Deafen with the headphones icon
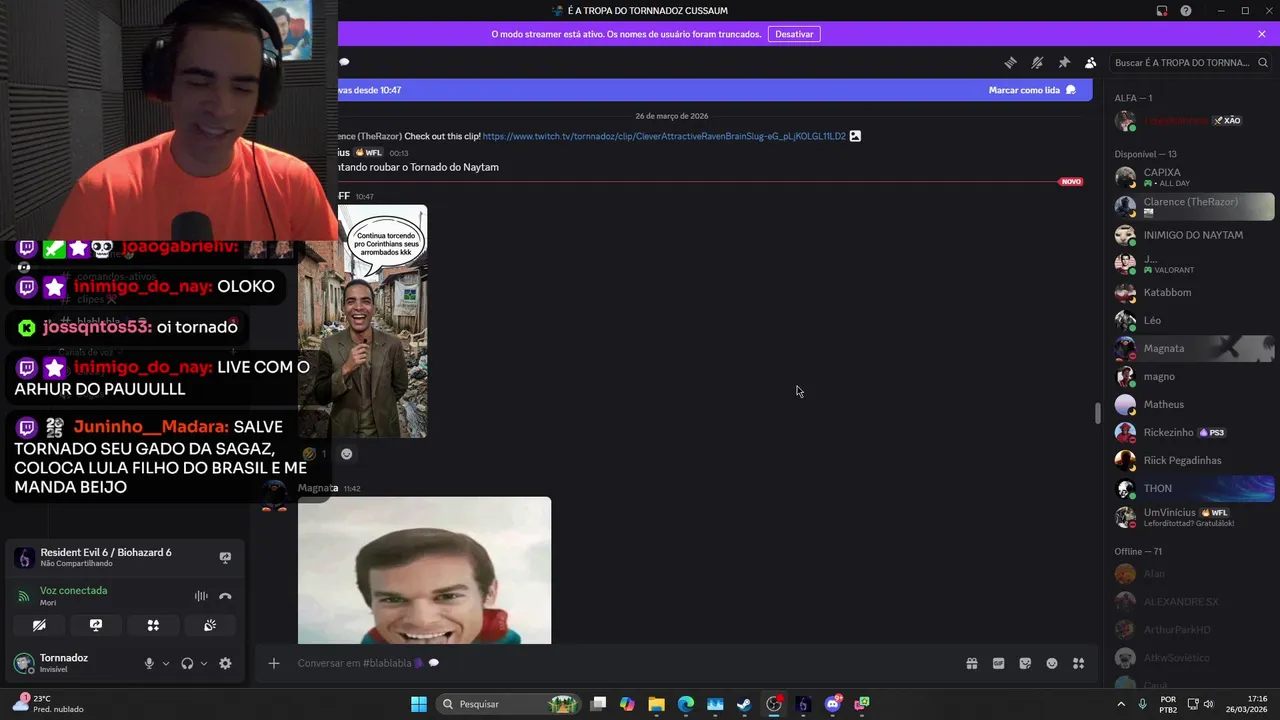This screenshot has width=1280, height=720. pos(187,663)
